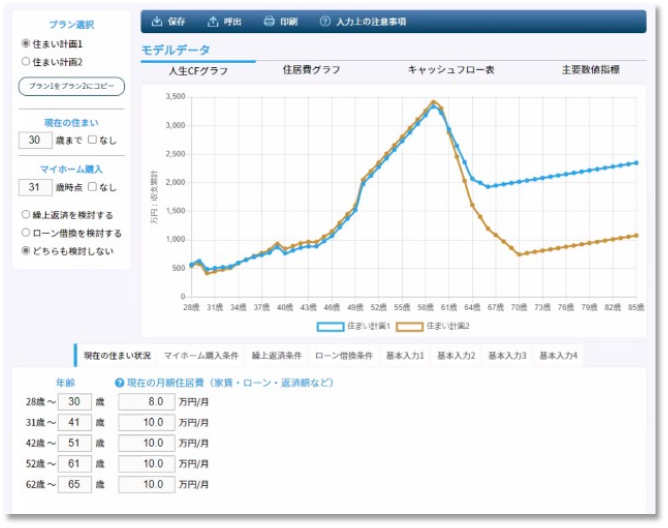Choose ローン借換を検討する option
The image size is (668, 528).
26,233
